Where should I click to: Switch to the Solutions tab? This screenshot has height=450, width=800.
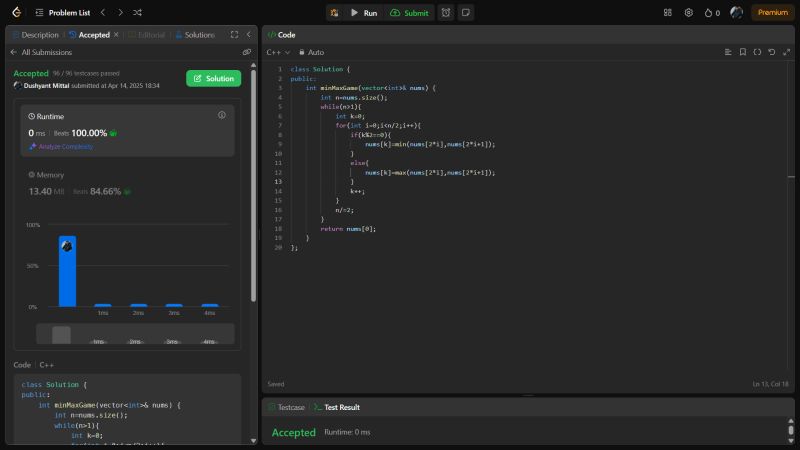pyautogui.click(x=195, y=35)
